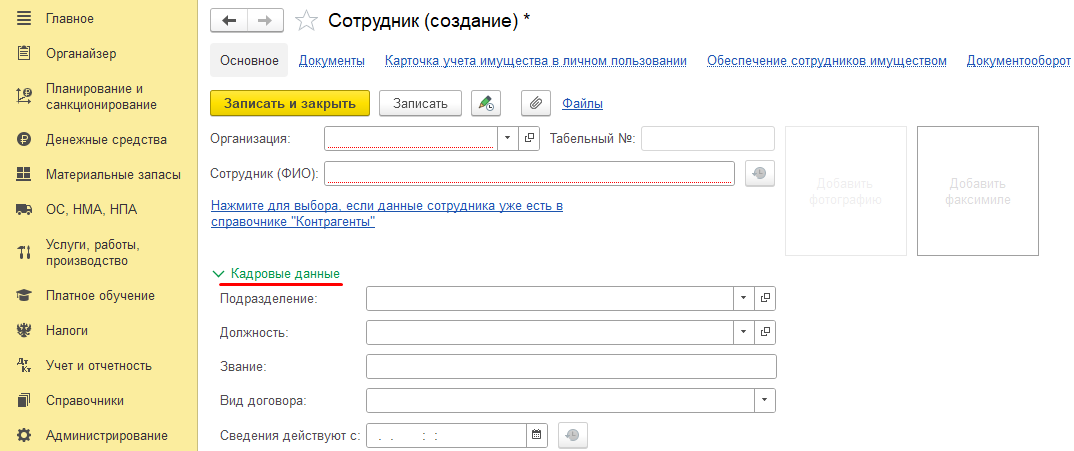Select Главное in the sidebar menu
The image size is (1074, 451).
[x=70, y=19]
